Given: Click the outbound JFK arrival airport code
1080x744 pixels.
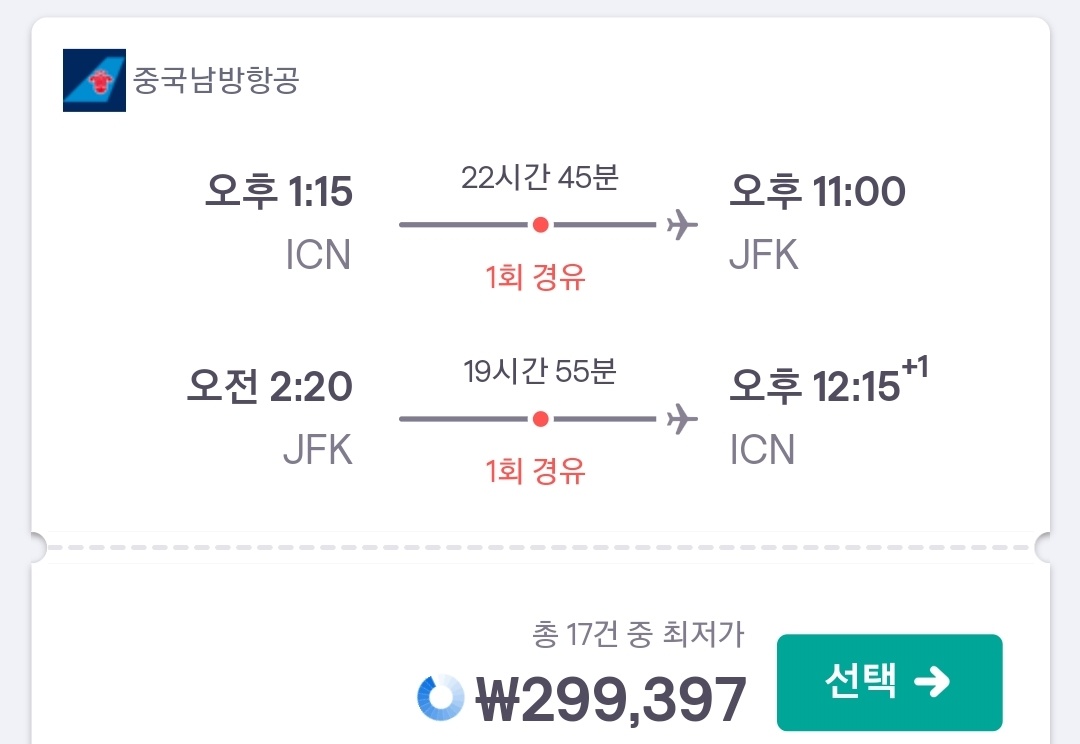Looking at the screenshot, I should [763, 256].
